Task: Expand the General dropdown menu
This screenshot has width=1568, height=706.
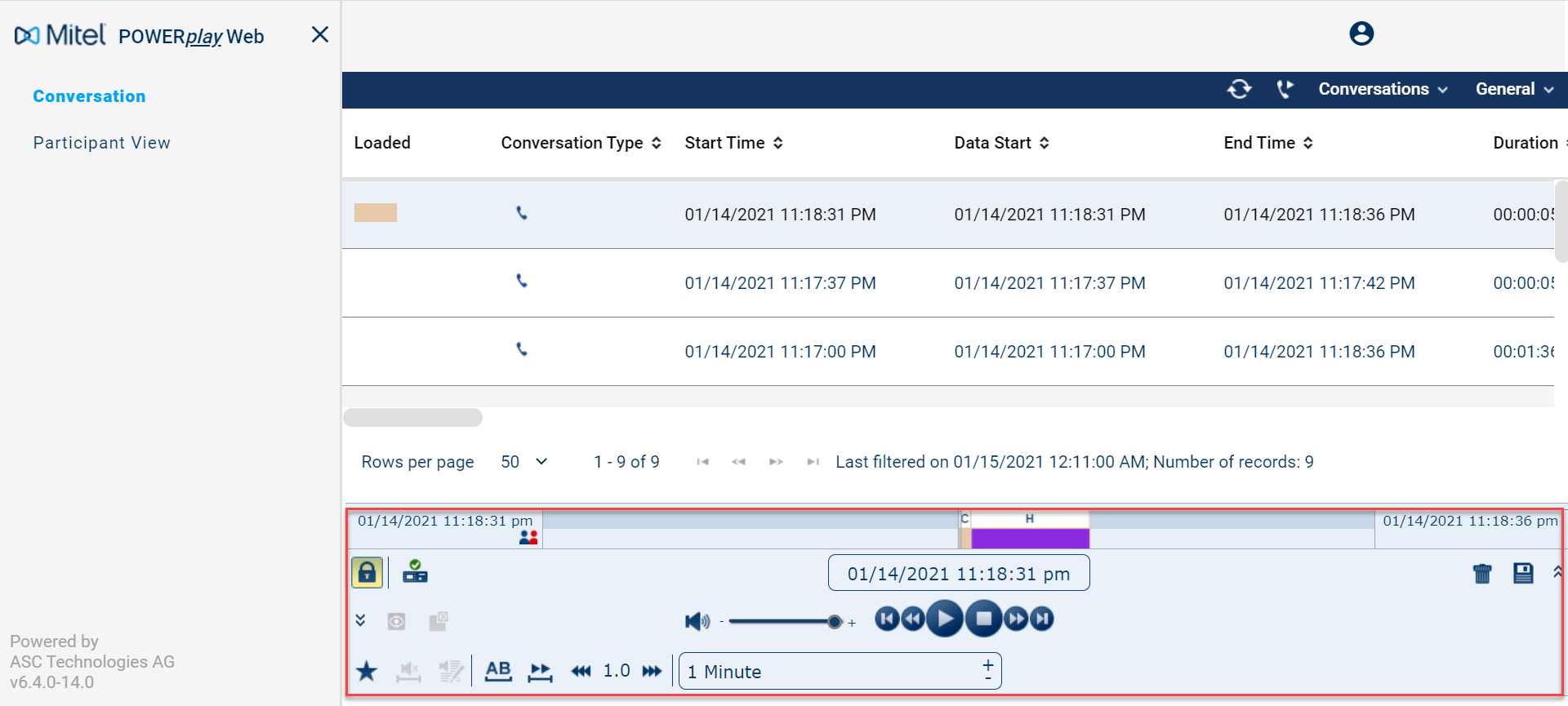Action: (x=1514, y=89)
